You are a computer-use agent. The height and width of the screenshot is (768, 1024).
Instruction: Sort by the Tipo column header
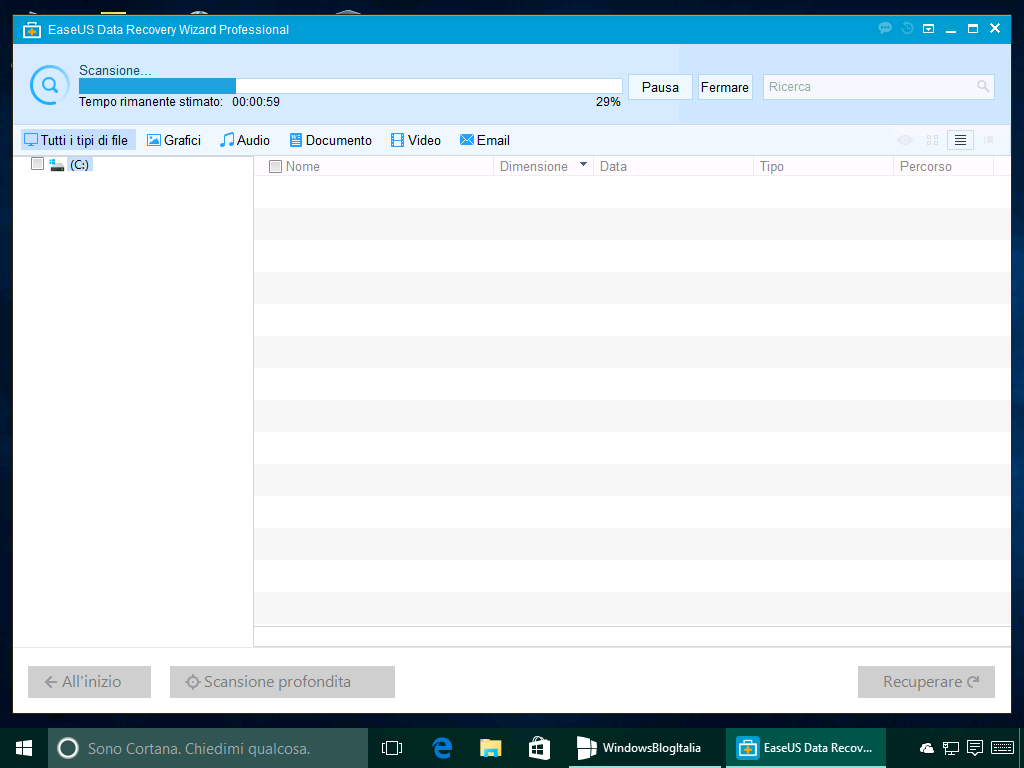823,167
